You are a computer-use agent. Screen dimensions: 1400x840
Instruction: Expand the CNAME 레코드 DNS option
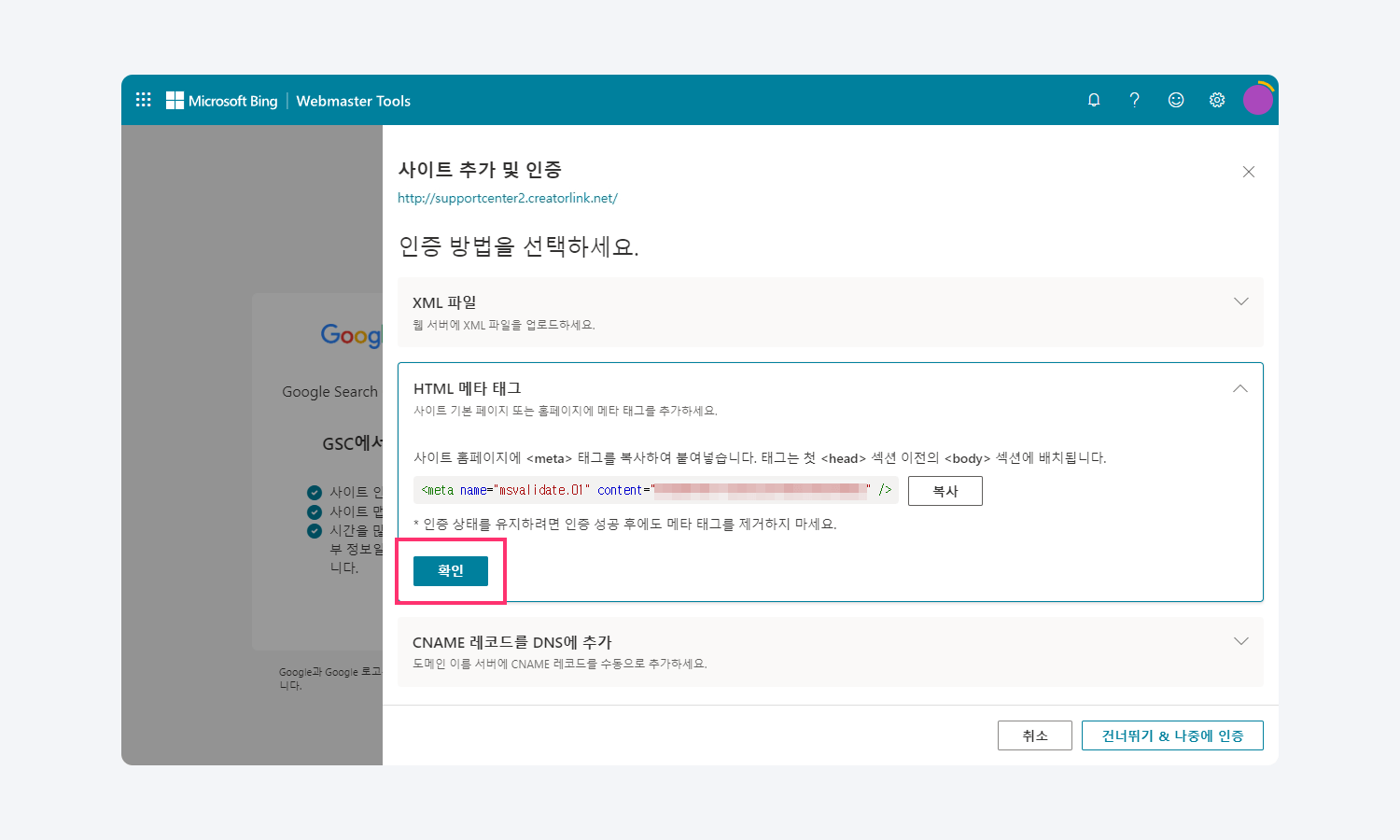point(1240,641)
